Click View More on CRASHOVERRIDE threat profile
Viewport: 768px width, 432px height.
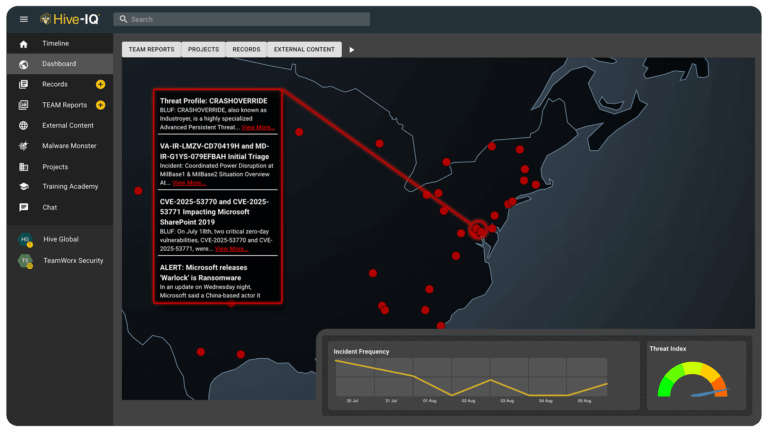tap(258, 128)
